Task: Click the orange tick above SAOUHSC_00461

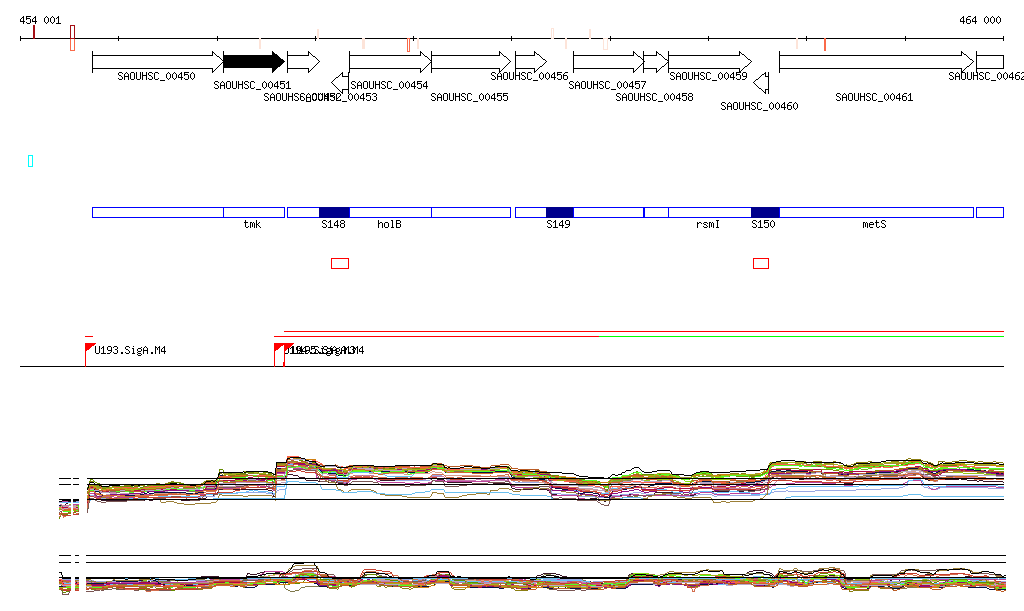Action: (825, 44)
